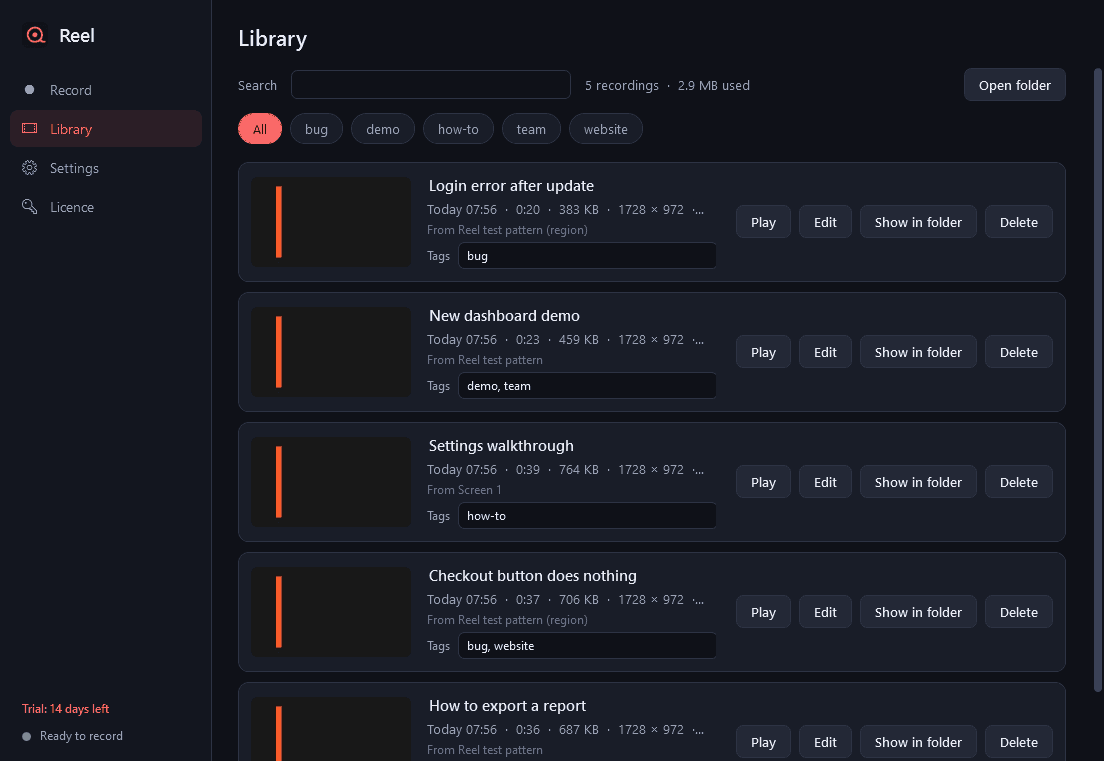1104x761 pixels.
Task: Click the tags field containing demo, team
Action: 587,386
